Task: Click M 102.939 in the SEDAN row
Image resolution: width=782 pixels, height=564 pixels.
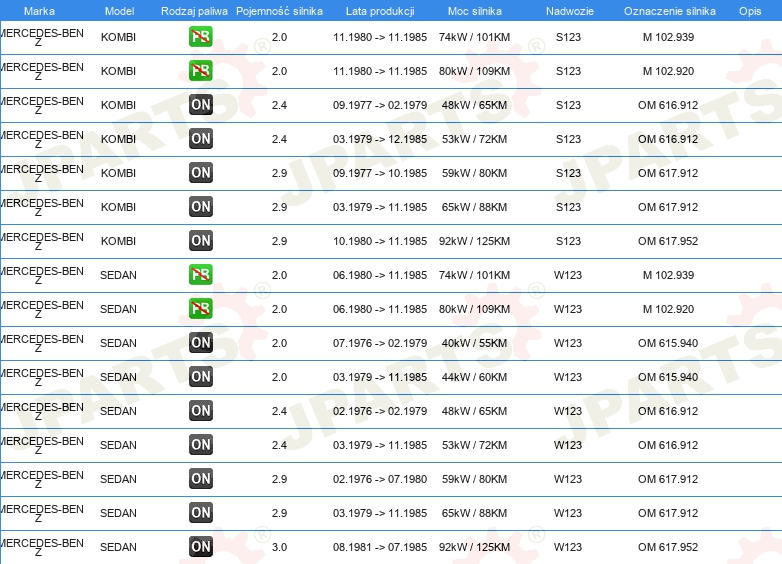Action: coord(668,275)
